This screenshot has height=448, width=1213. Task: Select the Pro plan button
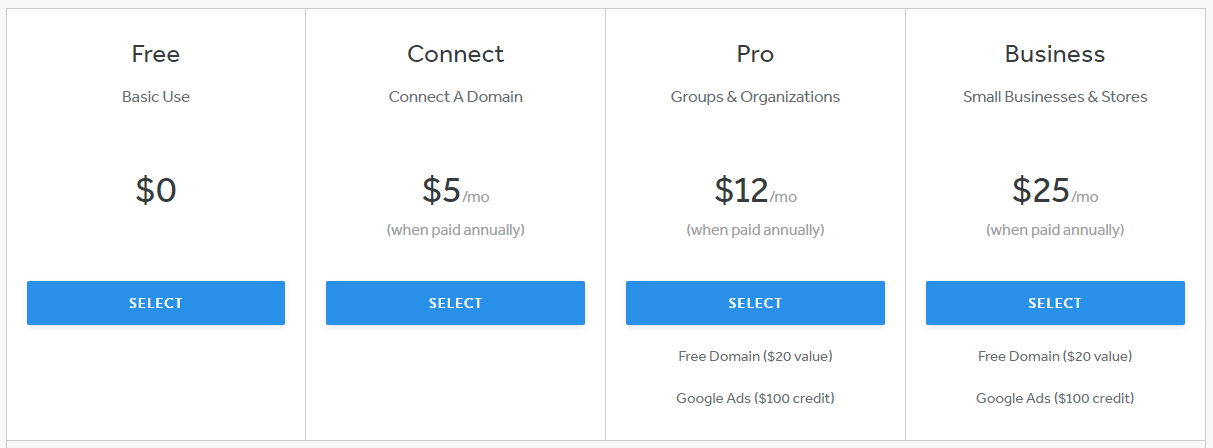pos(755,303)
